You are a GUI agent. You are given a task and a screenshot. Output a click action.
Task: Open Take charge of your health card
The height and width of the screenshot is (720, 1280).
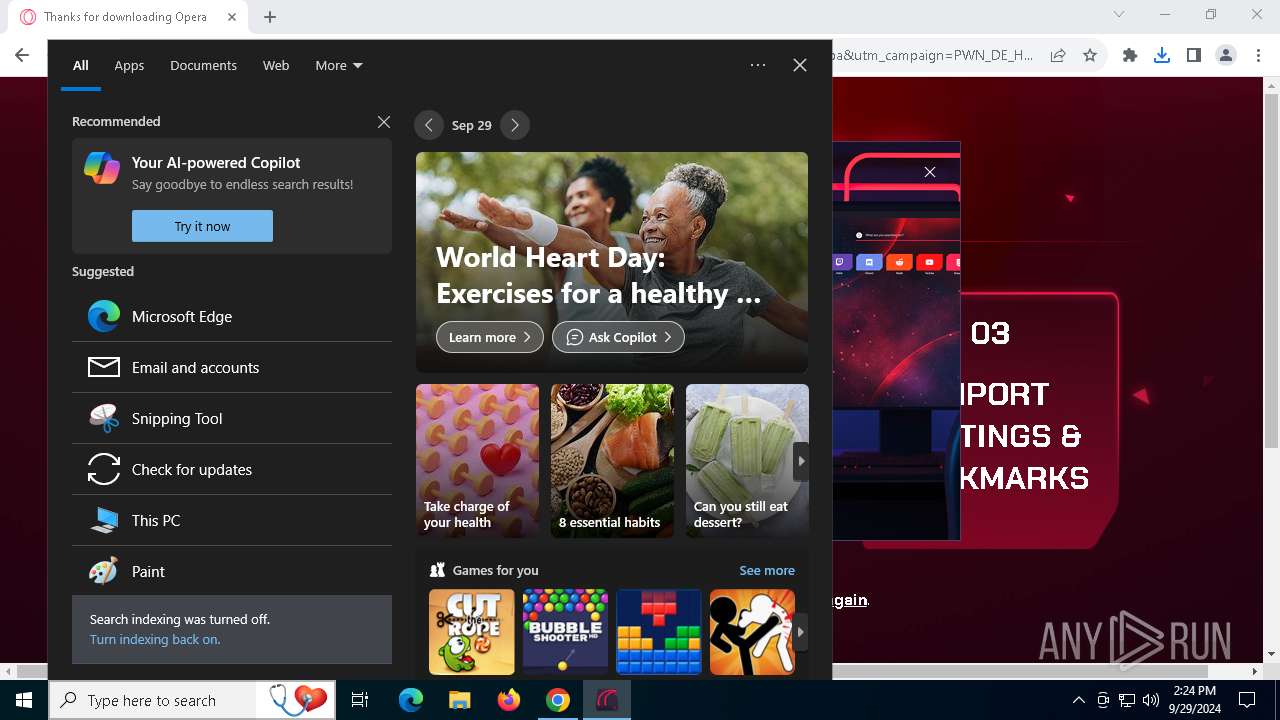[x=477, y=461]
